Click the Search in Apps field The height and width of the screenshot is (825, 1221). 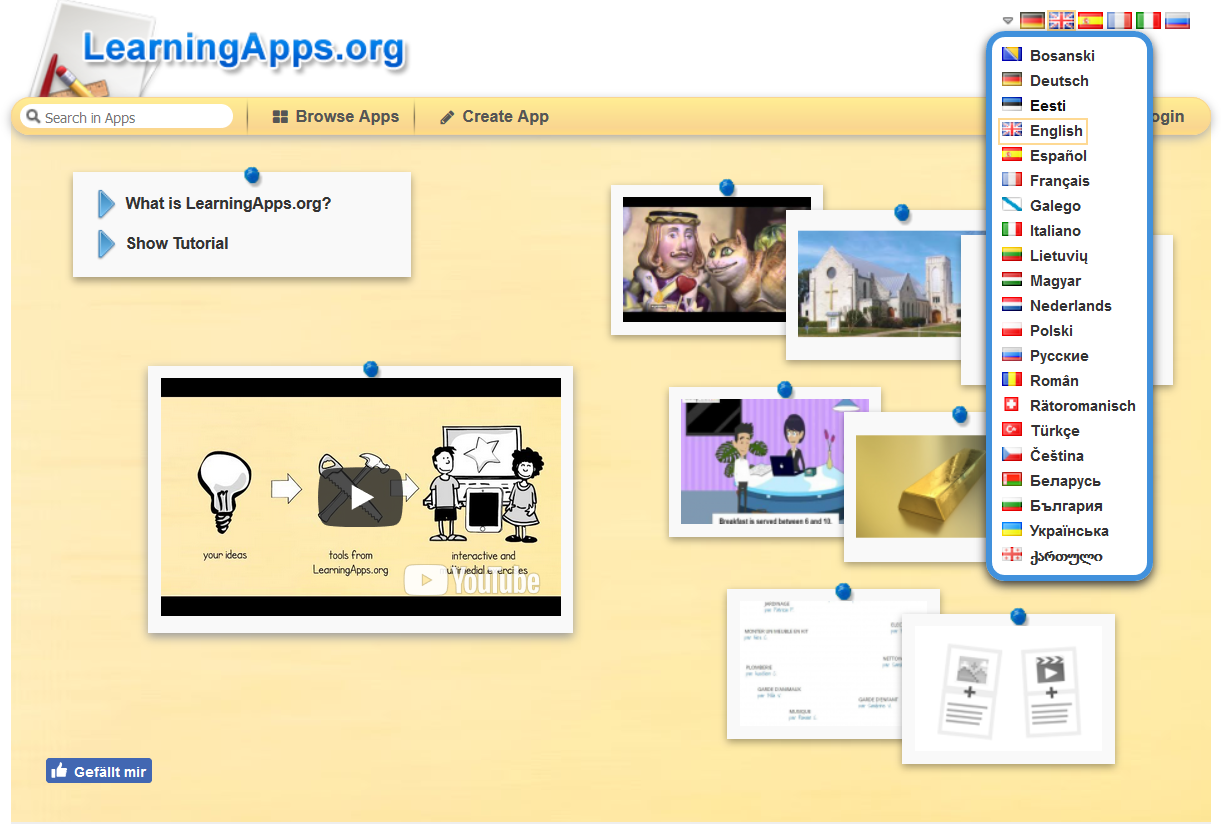click(135, 118)
